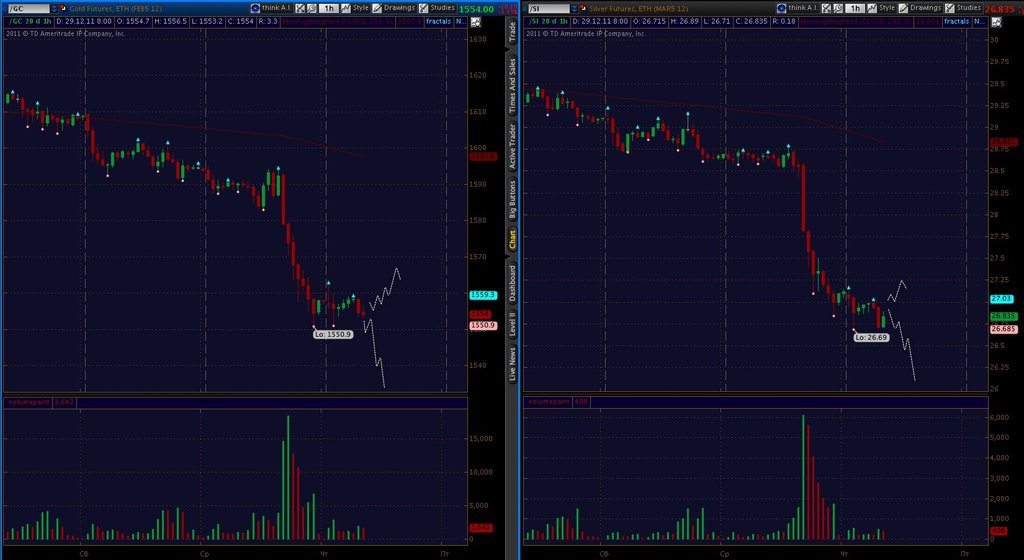Click the Studies icon on silver chart
This screenshot has height=560, width=1024.
tap(950, 8)
